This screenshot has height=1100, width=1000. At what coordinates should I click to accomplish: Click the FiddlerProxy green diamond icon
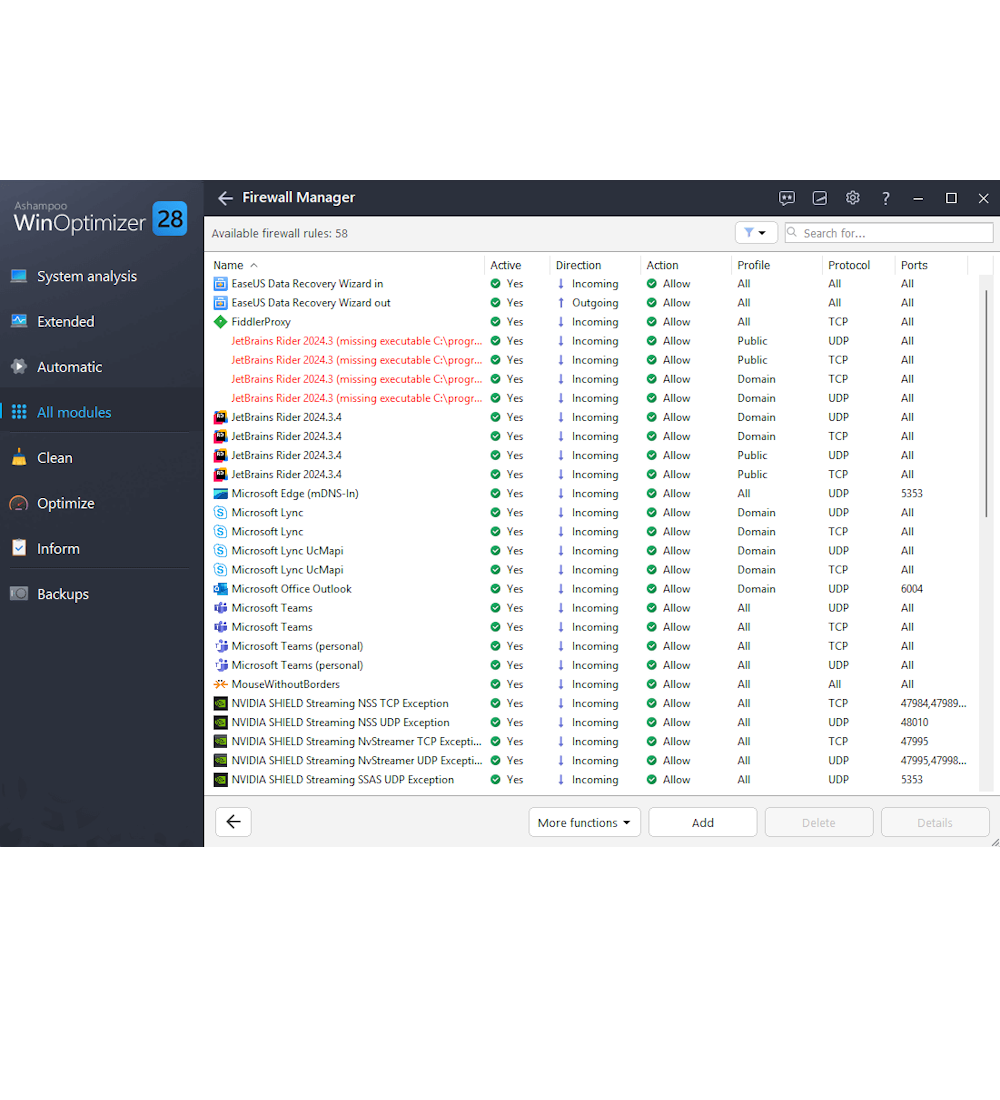click(221, 322)
